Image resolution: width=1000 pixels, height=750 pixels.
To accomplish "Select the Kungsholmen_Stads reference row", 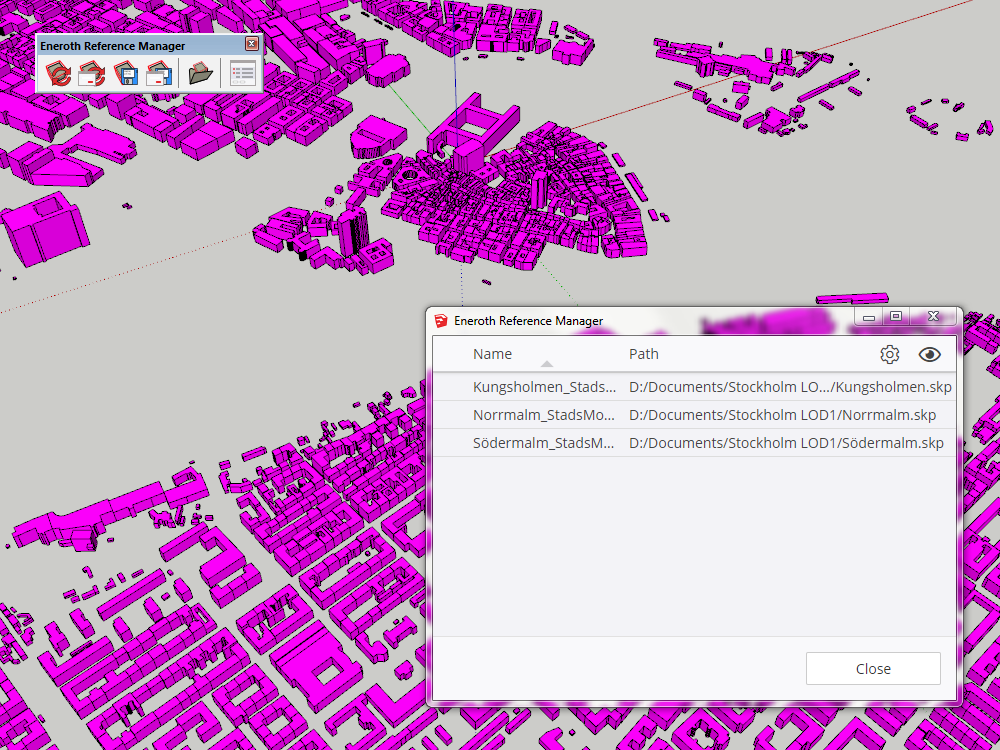I will [x=544, y=387].
